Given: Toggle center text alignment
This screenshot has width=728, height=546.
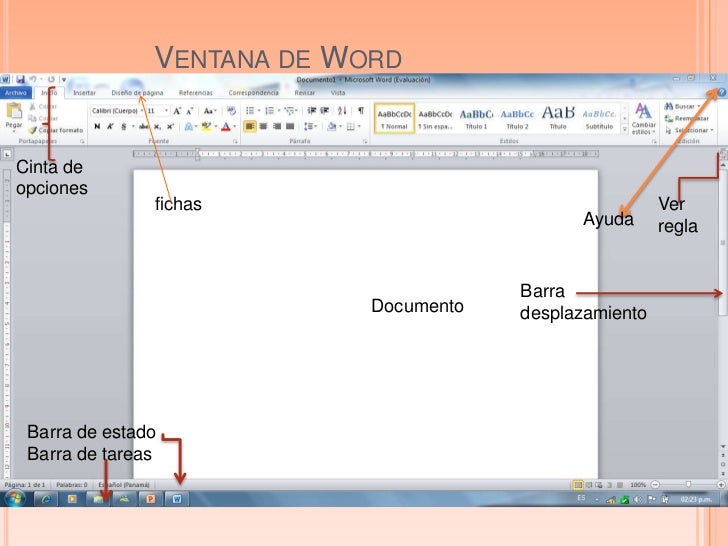Looking at the screenshot, I should [263, 126].
